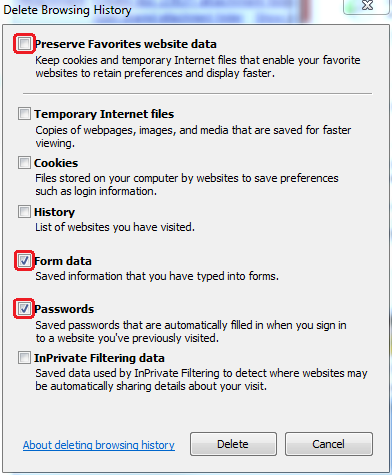
Task: Click the bold Temporary Internet files label
Action: (x=104, y=114)
